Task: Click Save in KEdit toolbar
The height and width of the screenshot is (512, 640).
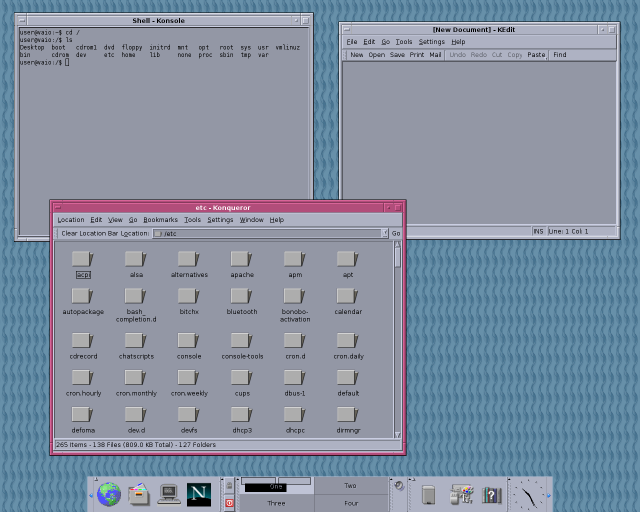Action: tap(397, 55)
